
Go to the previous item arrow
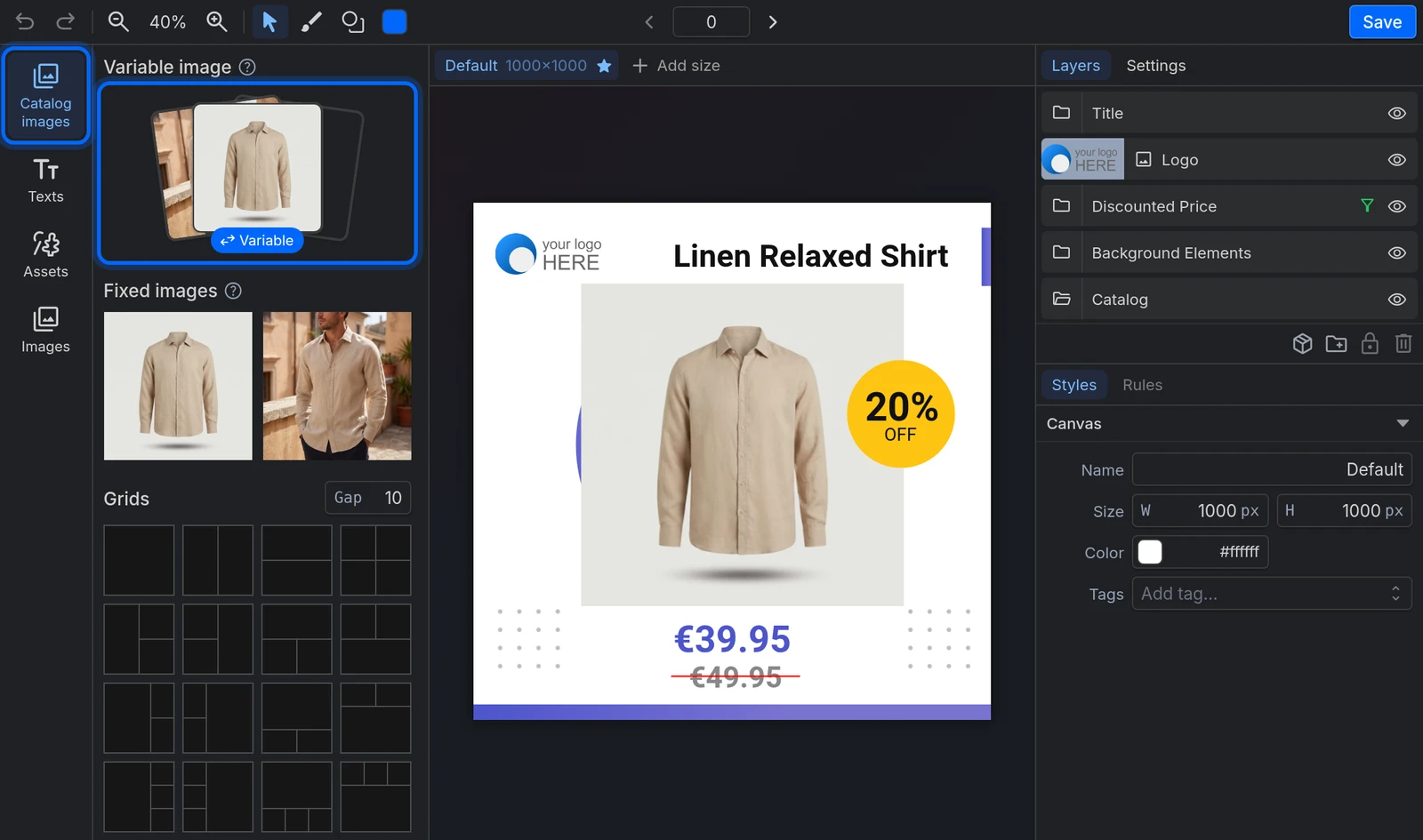649,22
